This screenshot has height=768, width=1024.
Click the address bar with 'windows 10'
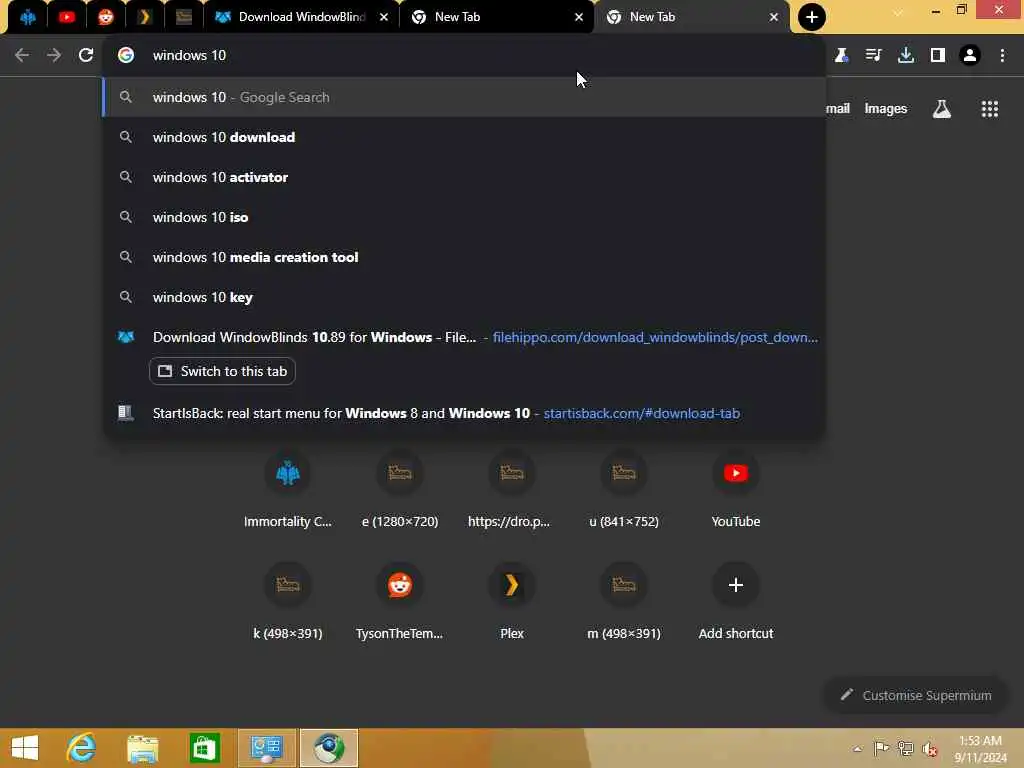(464, 56)
